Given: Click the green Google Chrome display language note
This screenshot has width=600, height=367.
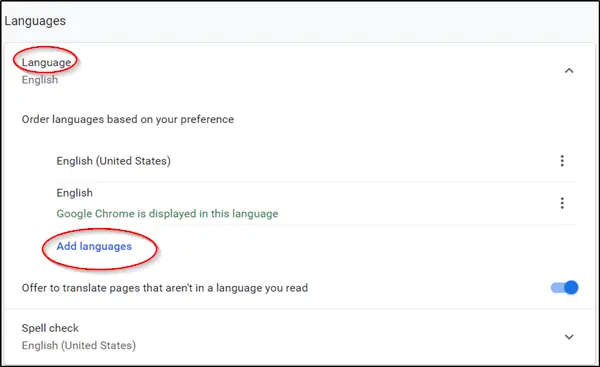Looking at the screenshot, I should click(167, 214).
